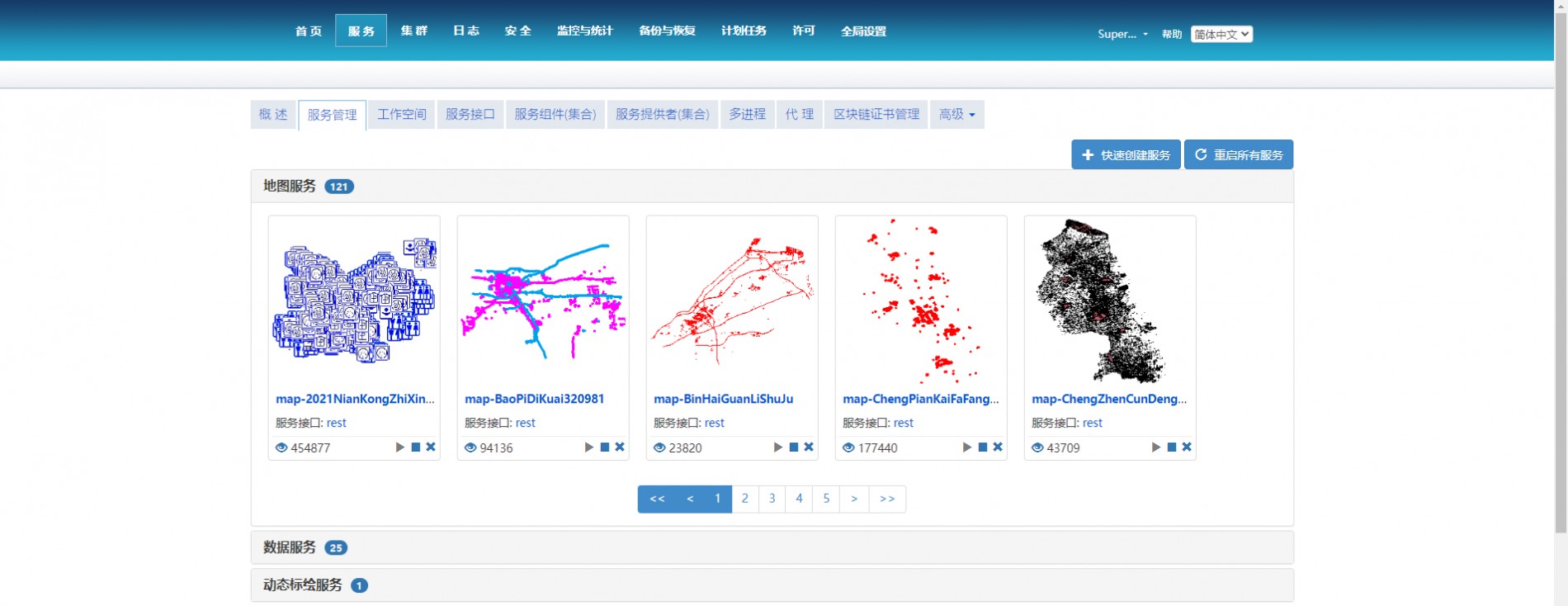Go to page 2 of map services
1568x606 pixels.
click(x=745, y=499)
